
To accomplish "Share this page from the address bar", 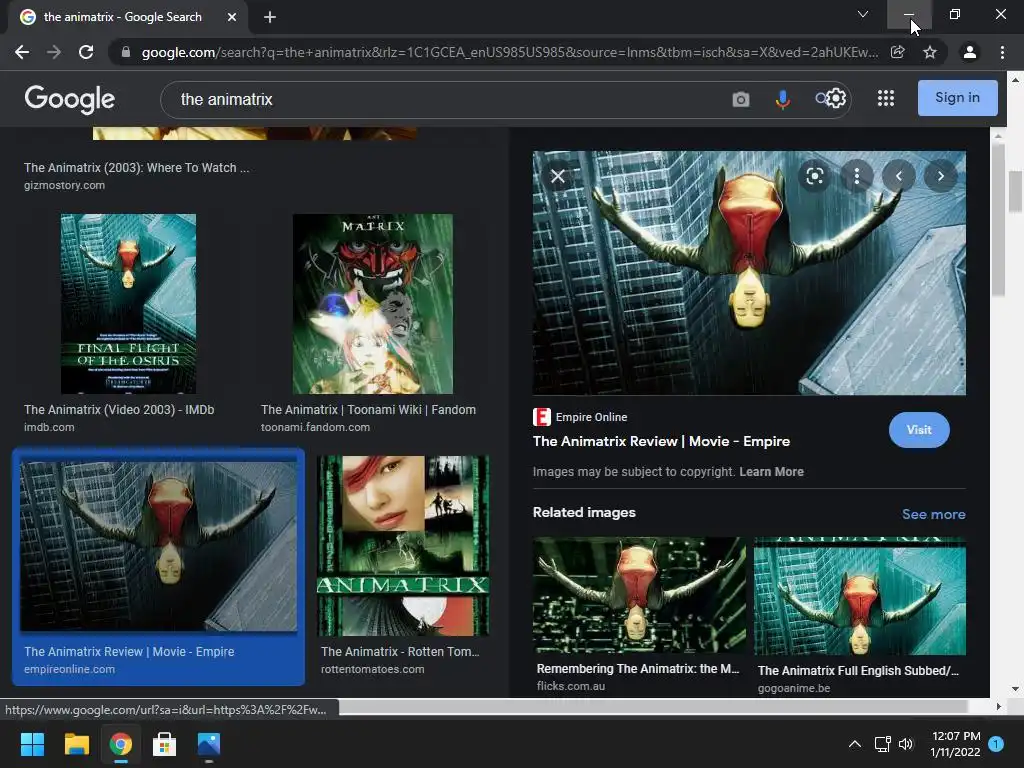I will click(897, 52).
